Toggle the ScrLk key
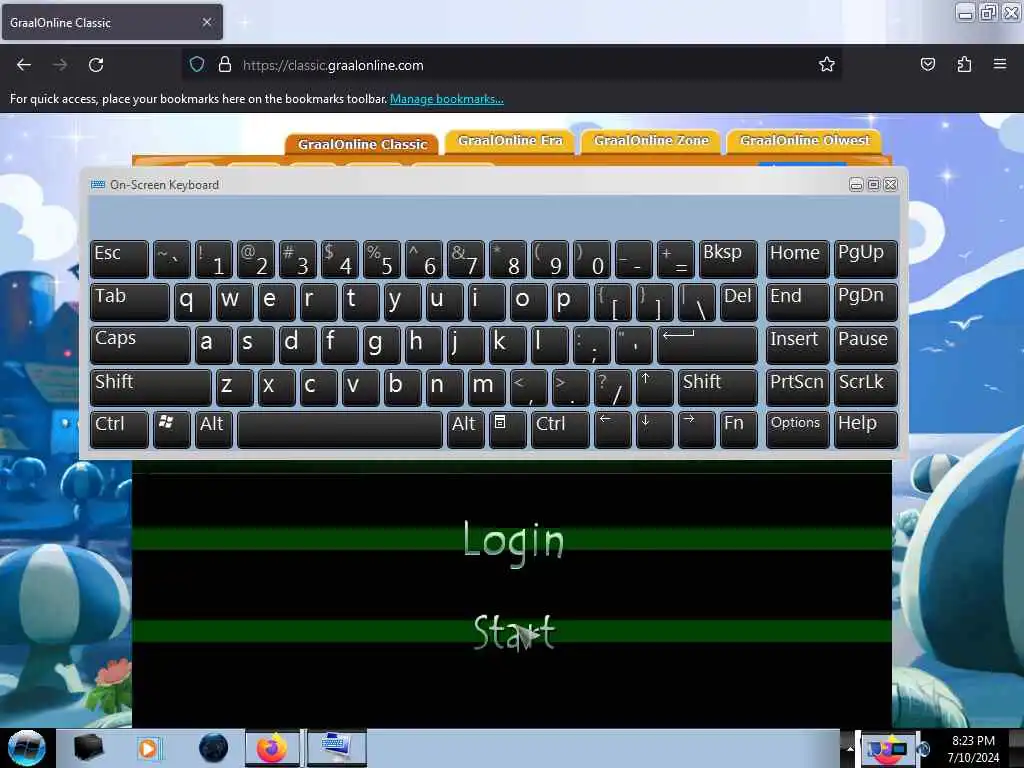The image size is (1024, 768). (865, 387)
